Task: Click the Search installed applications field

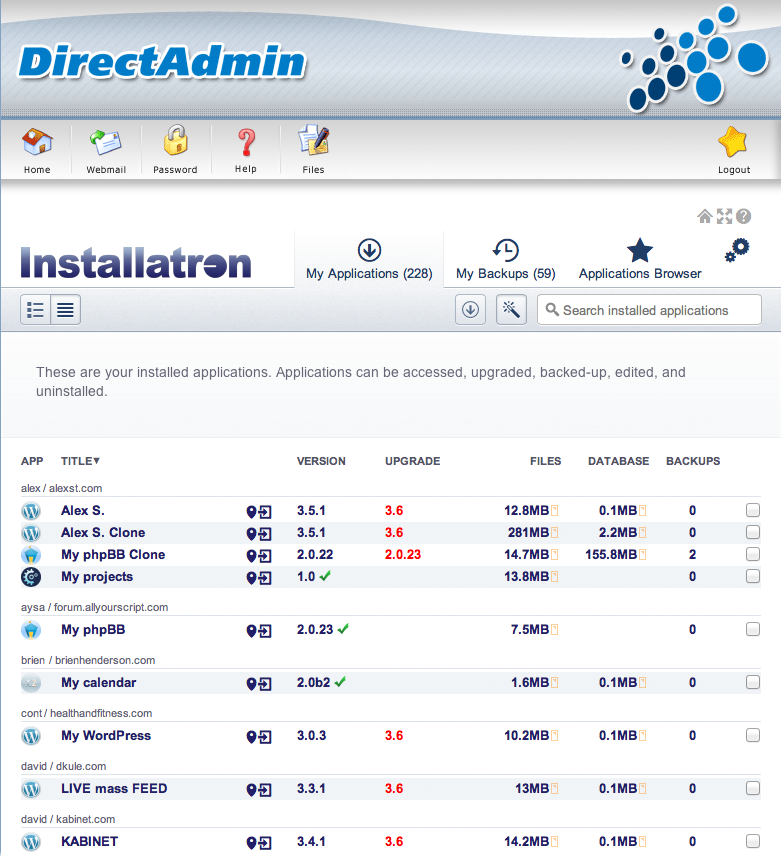Action: (x=649, y=310)
